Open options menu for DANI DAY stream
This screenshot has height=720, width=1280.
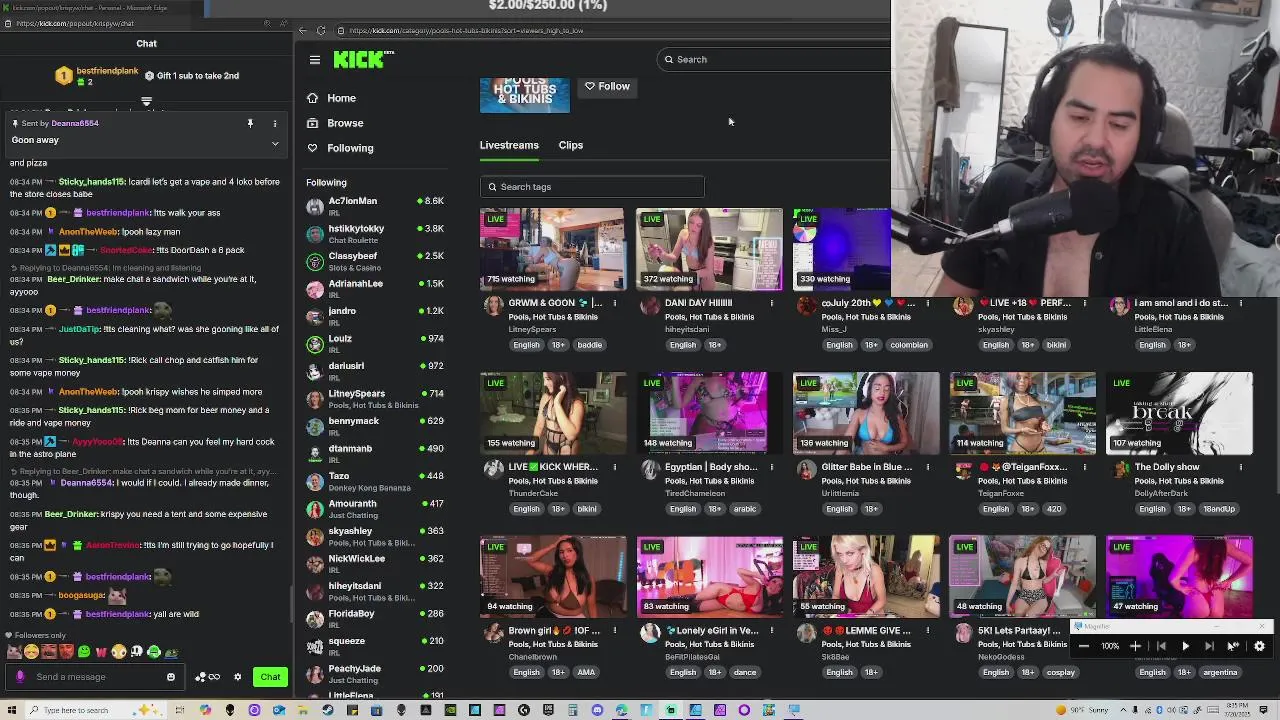click(772, 303)
